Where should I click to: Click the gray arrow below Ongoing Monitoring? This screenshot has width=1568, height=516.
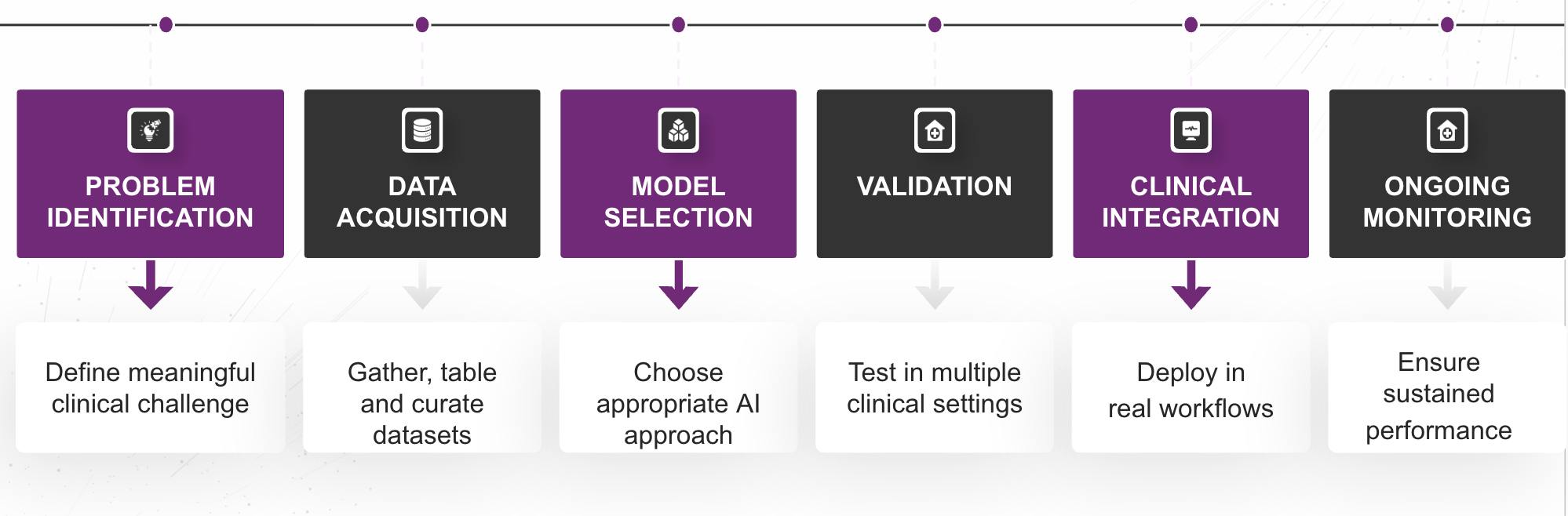1447,287
